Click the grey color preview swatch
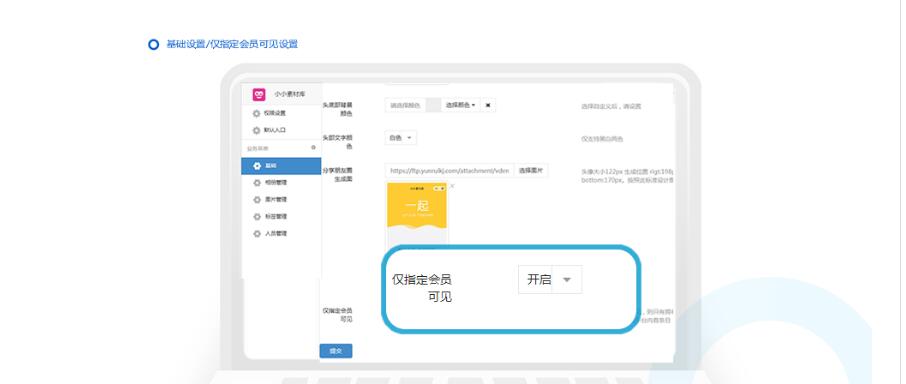Screen dimensions: 906x384 pos(433,105)
